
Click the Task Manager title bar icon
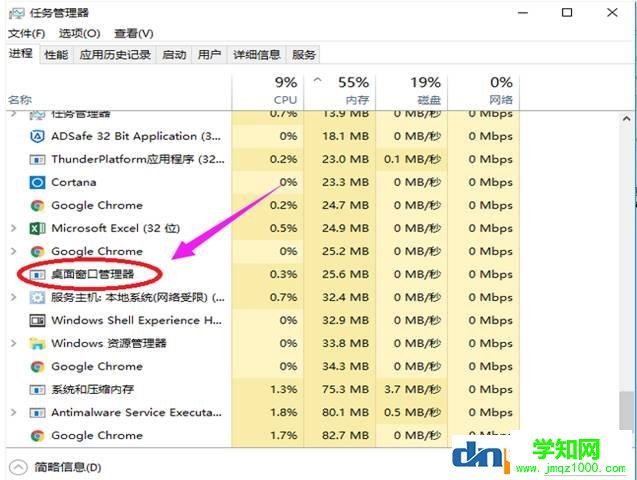coord(17,13)
